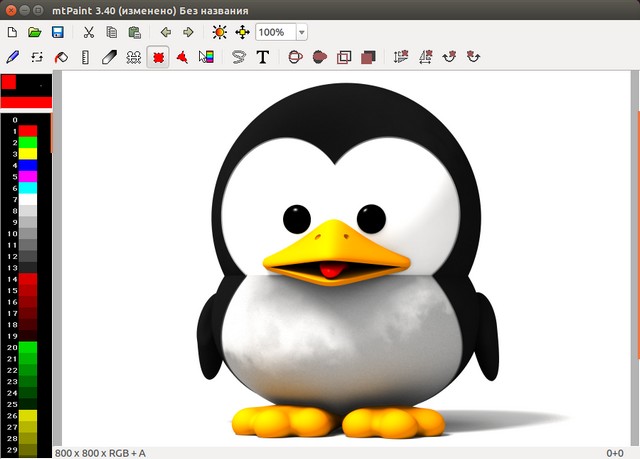Pick dark green swatch at index 23
Screen dimensions: 640x459
tap(28, 381)
